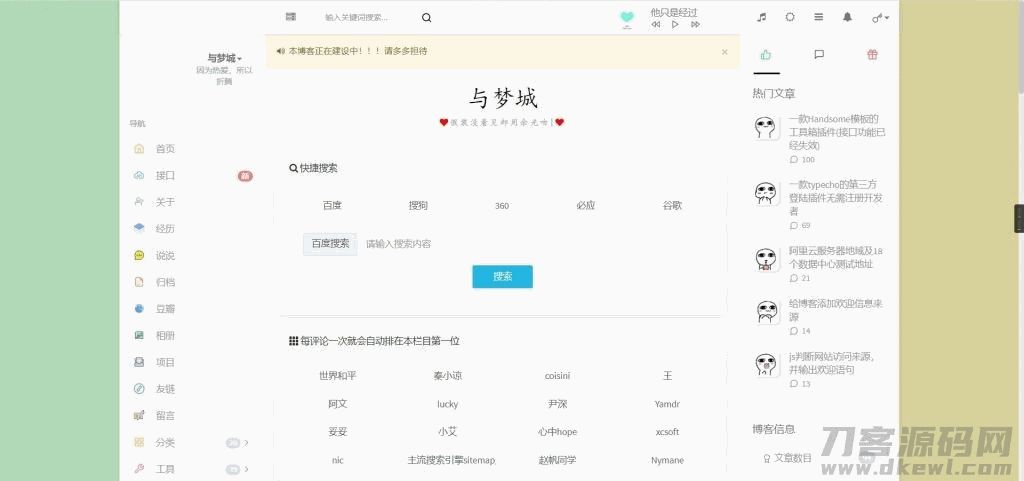The height and width of the screenshot is (481, 1024).
Task: Expand the 分类 category submenu
Action: tap(246, 443)
